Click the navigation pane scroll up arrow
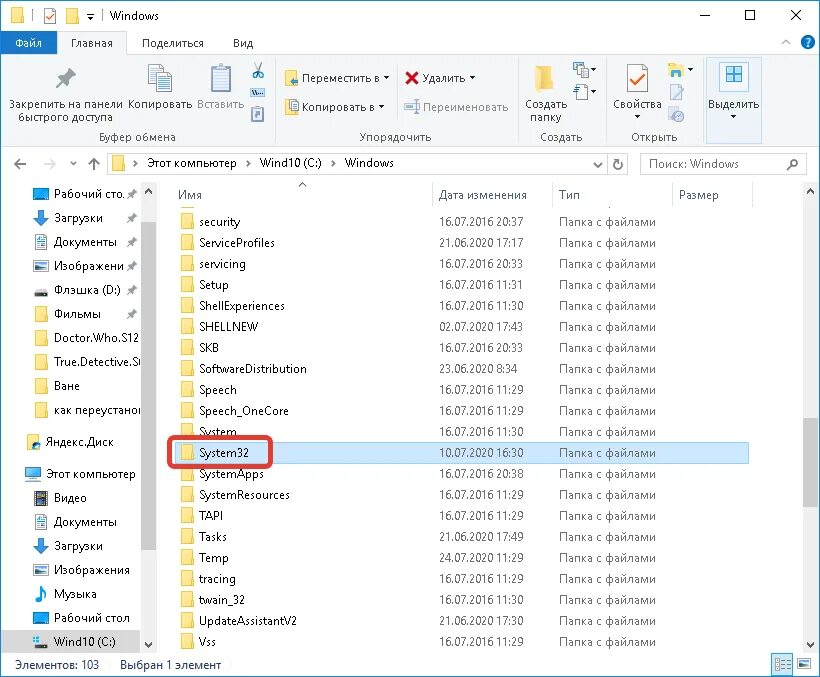 pos(149,192)
